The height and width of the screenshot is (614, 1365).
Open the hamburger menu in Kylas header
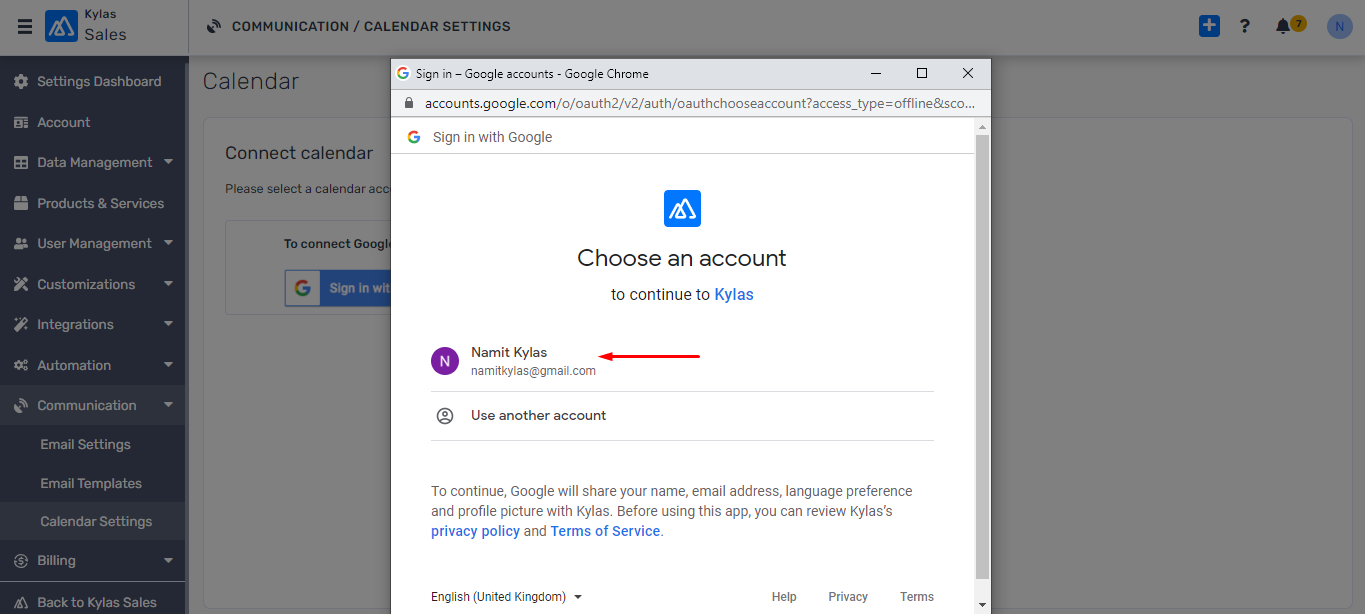pyautogui.click(x=25, y=27)
